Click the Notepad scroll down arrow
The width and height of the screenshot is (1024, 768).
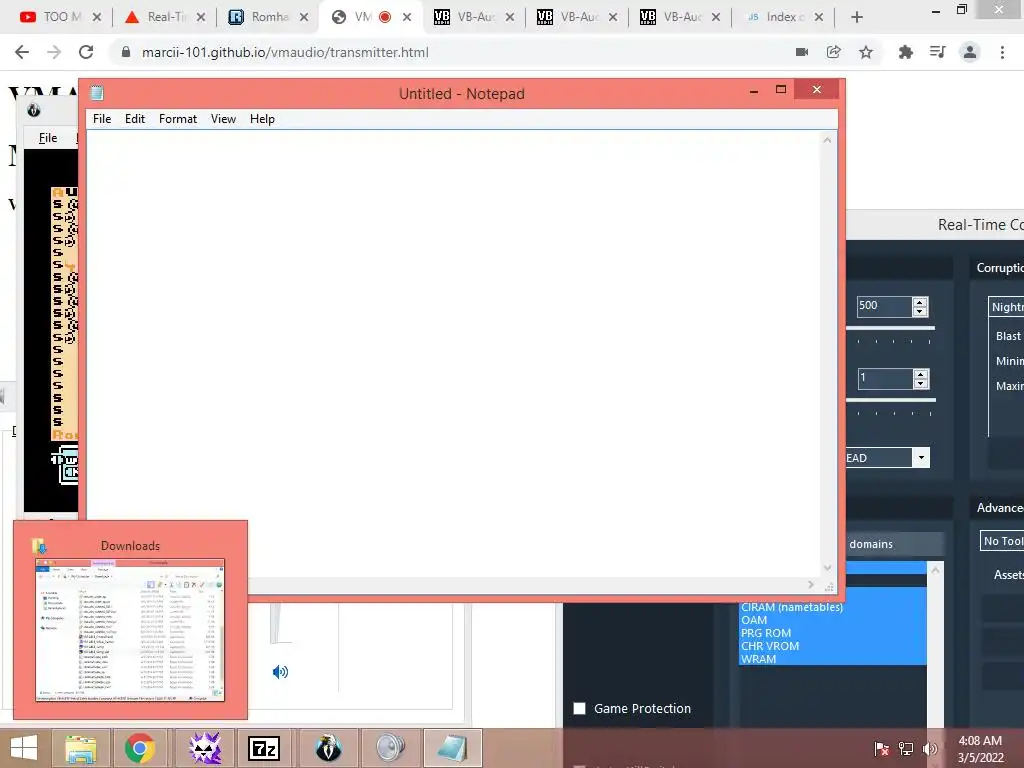827,568
